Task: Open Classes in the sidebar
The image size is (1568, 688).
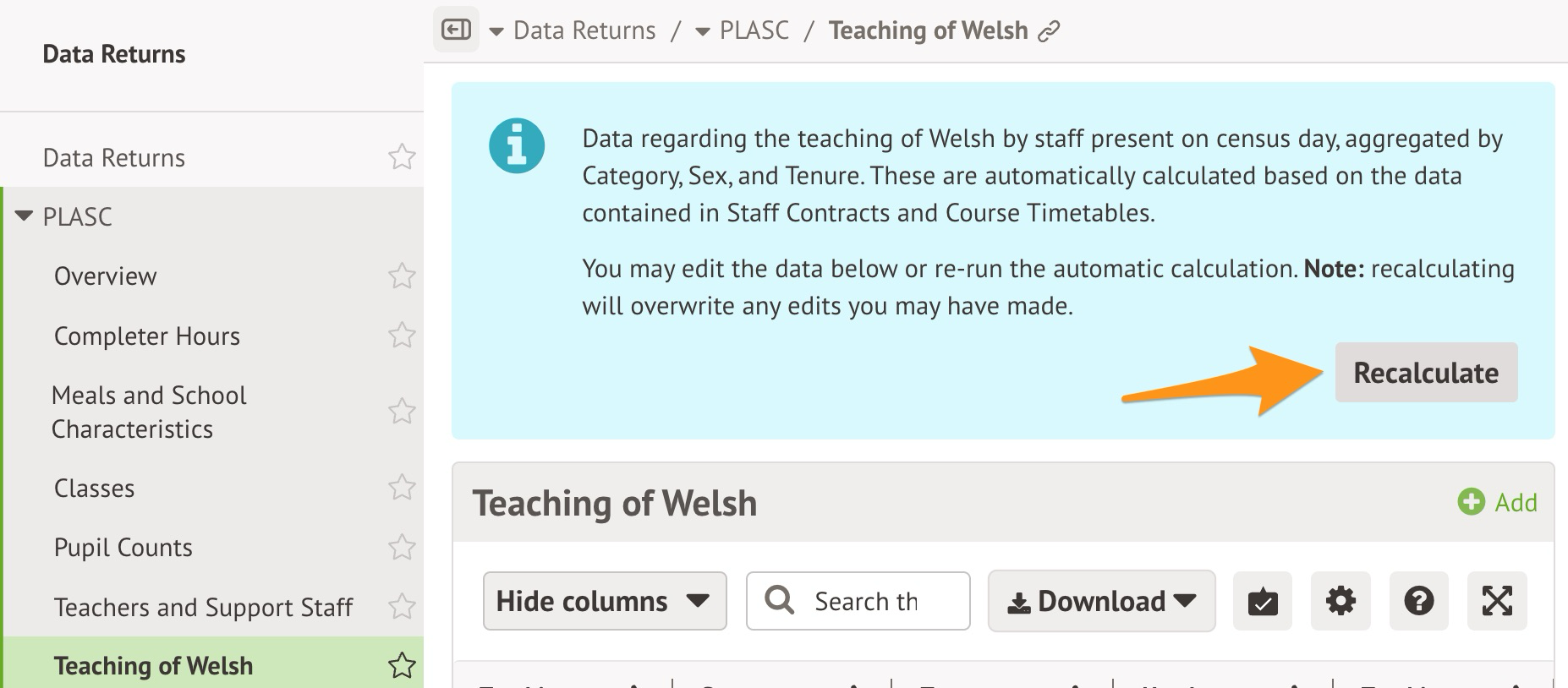Action: [94, 489]
